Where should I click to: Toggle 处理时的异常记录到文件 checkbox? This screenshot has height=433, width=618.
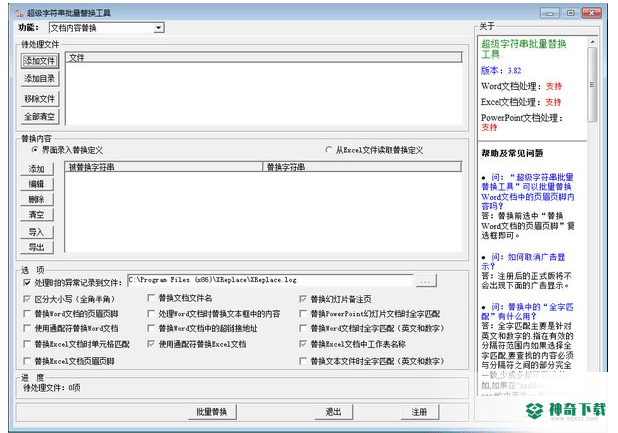point(27,282)
